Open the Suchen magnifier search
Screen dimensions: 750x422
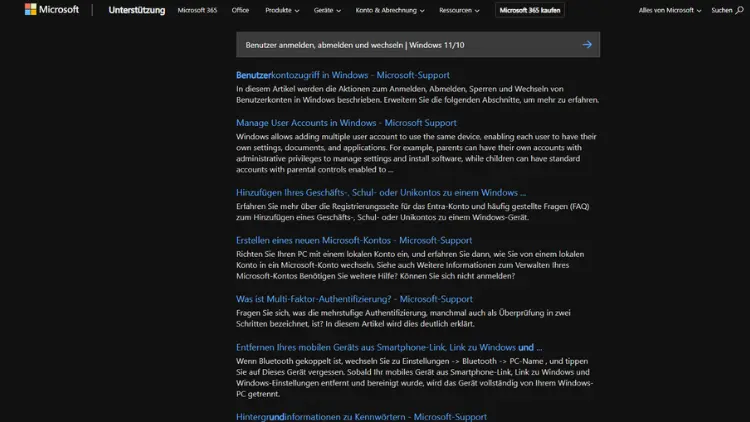coord(727,10)
